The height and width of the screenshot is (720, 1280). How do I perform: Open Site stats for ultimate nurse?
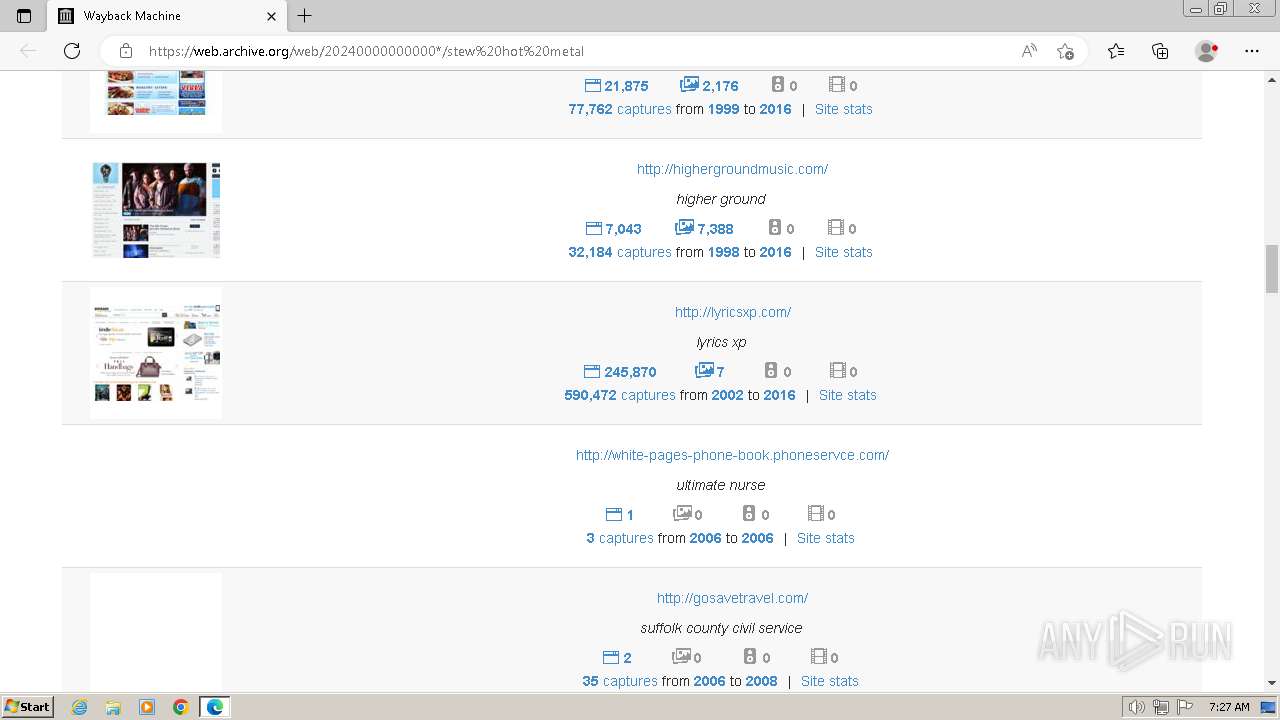pyautogui.click(x=825, y=538)
